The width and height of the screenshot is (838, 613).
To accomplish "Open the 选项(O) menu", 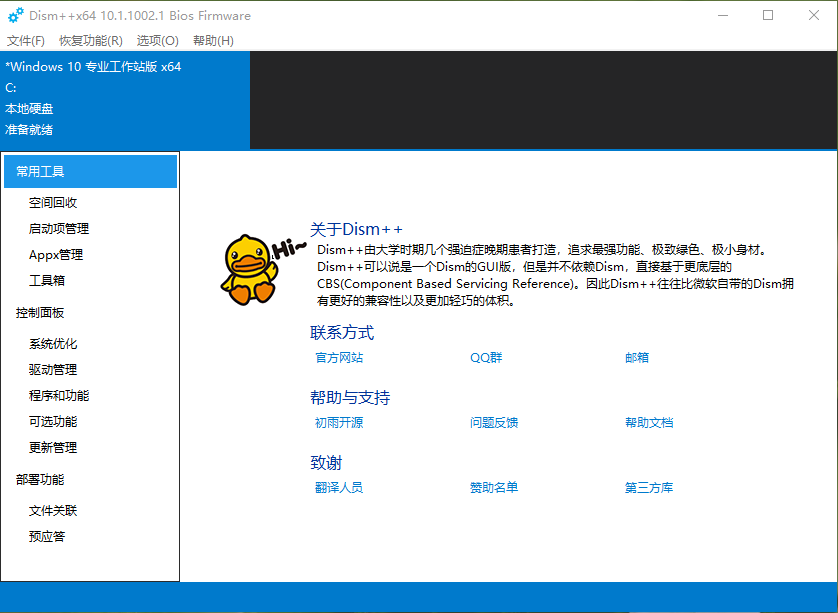I will (x=158, y=41).
